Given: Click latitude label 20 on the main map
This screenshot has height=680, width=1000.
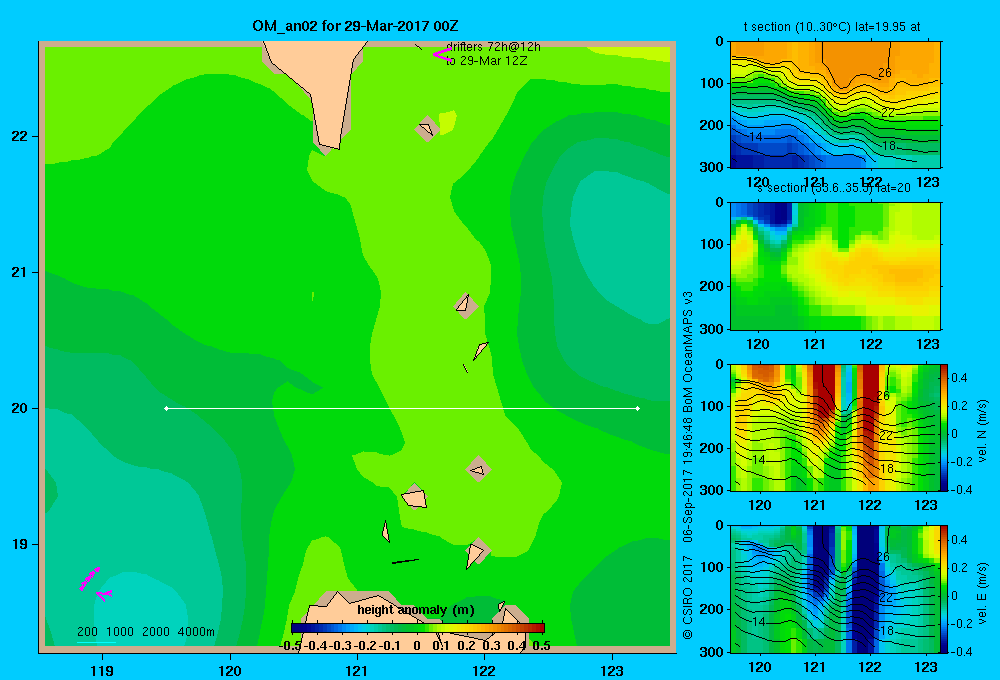Looking at the screenshot, I should [x=20, y=408].
